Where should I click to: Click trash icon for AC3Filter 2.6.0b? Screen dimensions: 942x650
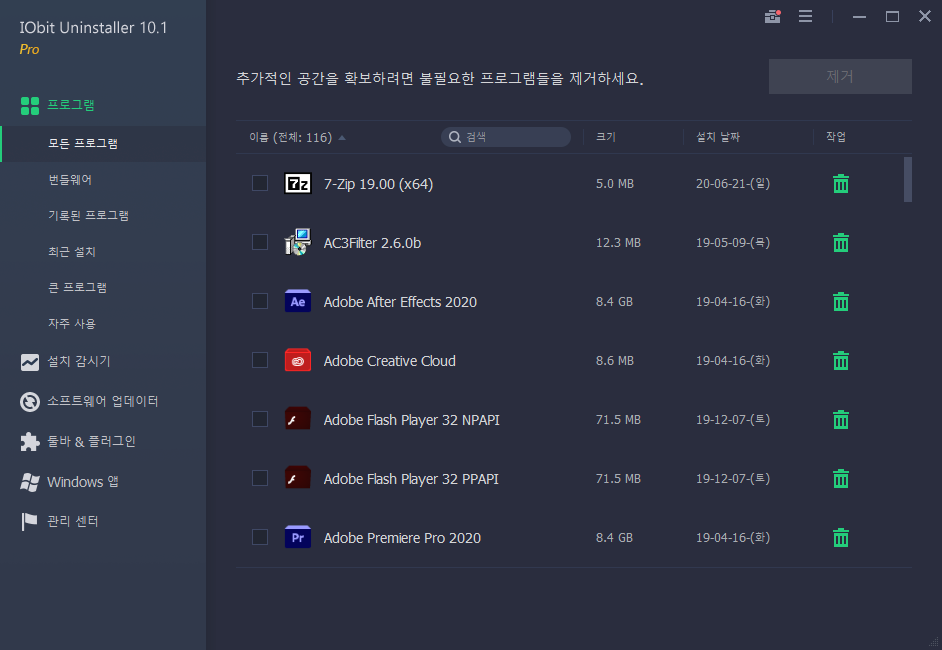840,243
